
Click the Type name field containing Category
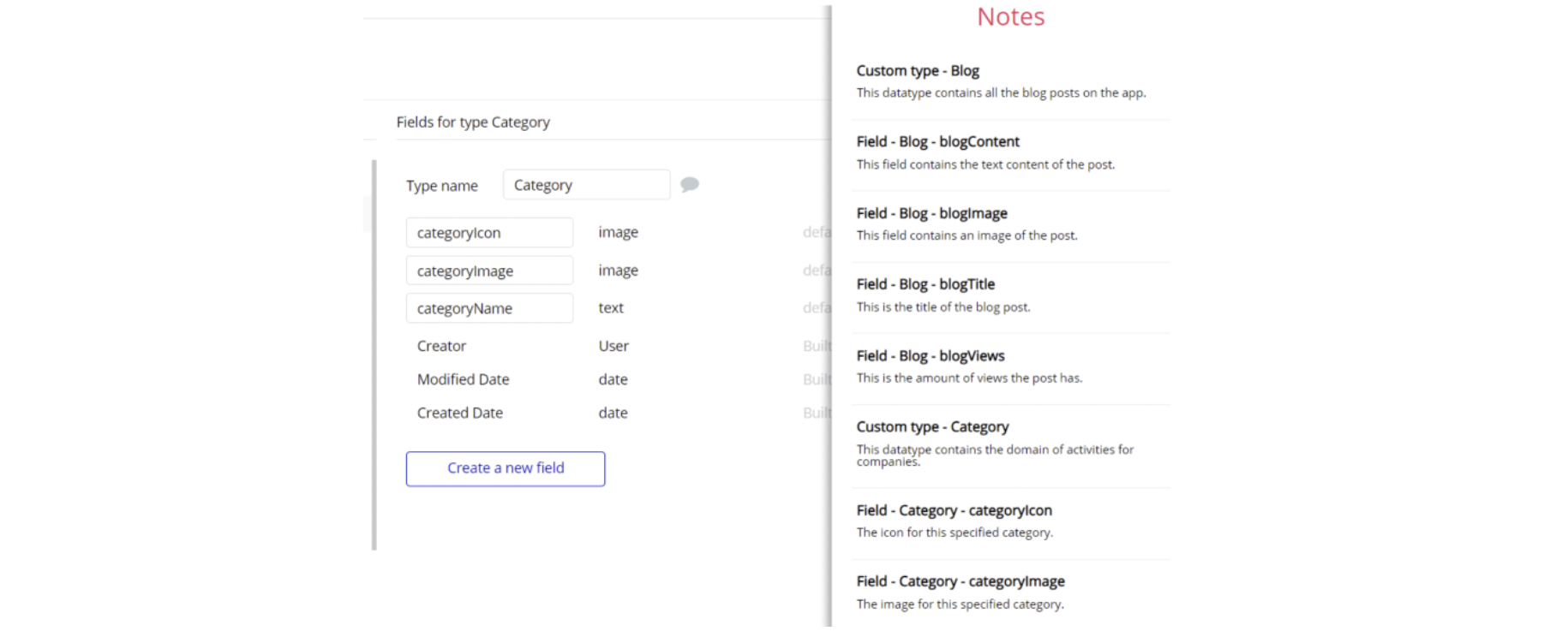586,185
